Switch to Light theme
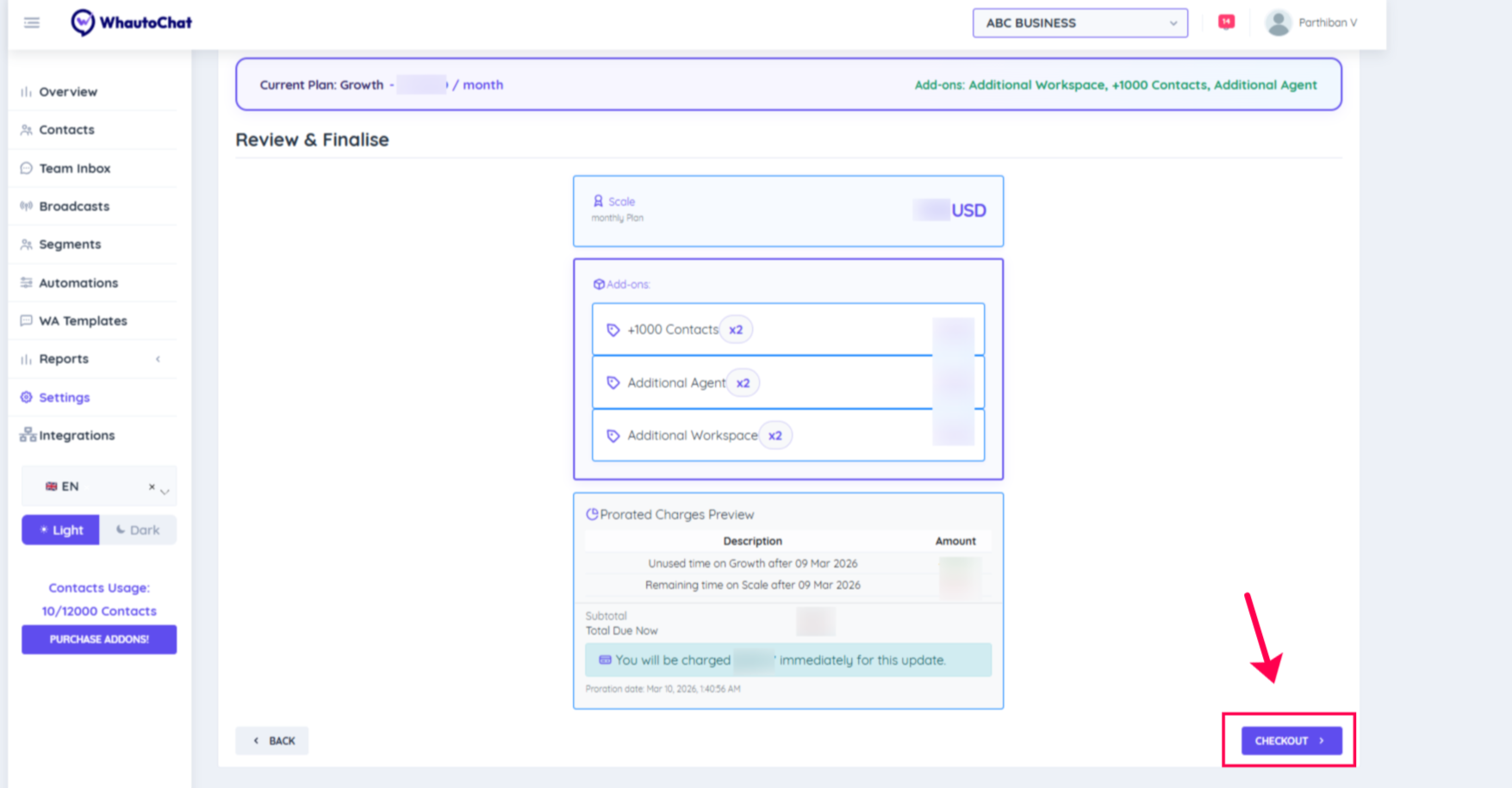This screenshot has width=1512, height=788. tap(60, 530)
